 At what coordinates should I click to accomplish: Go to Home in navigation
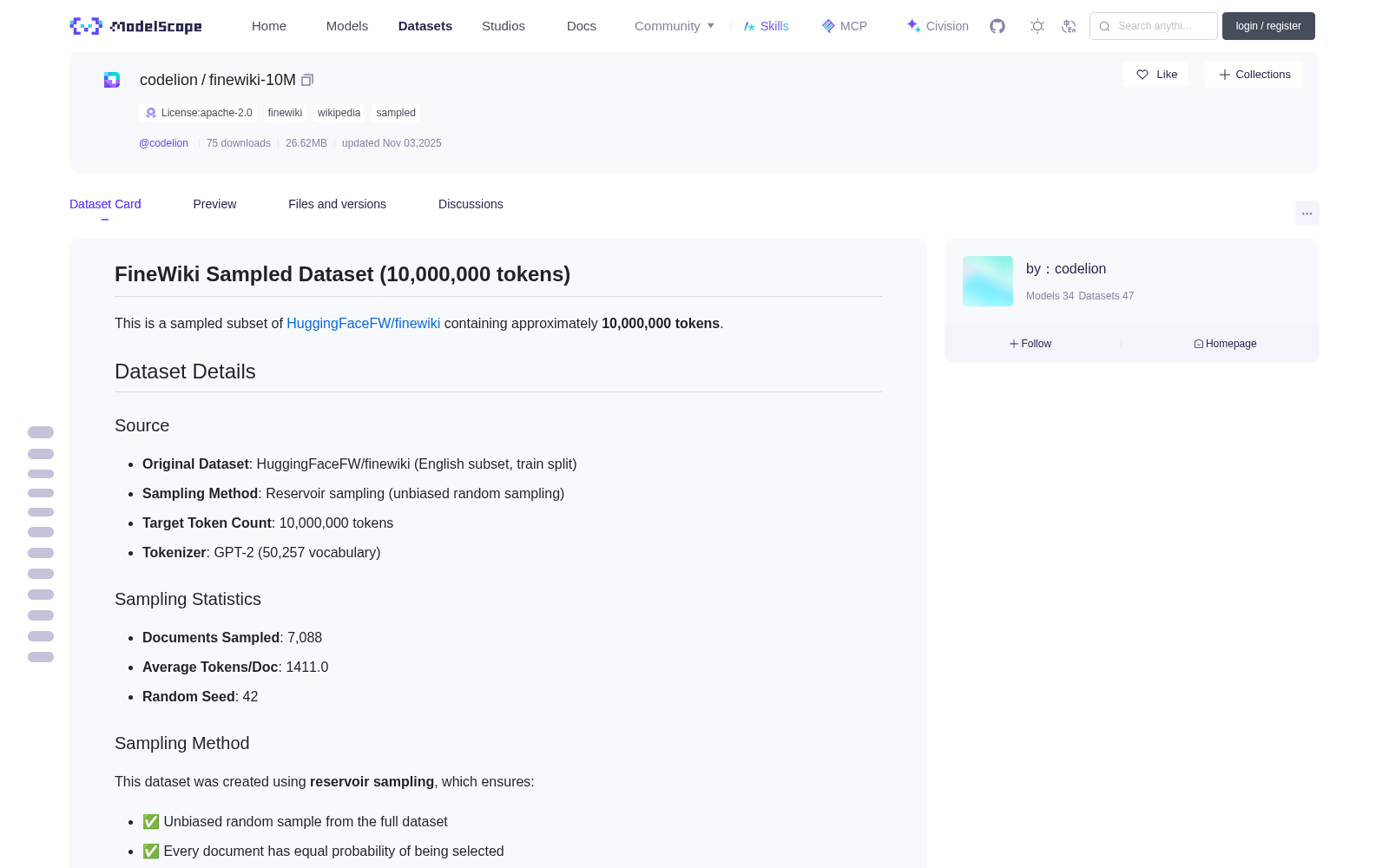point(269,26)
